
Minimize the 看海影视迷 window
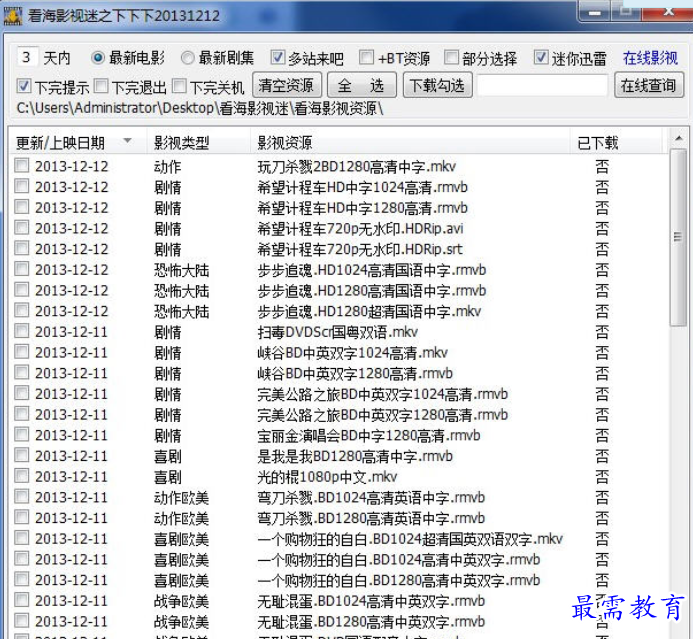[x=595, y=12]
